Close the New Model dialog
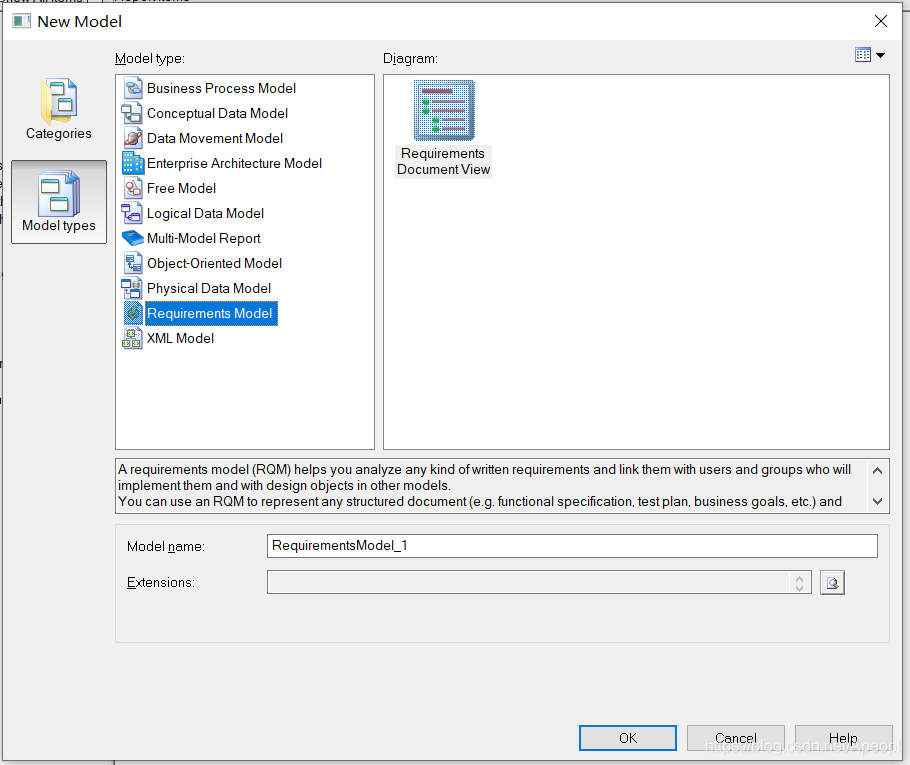The image size is (910, 765). [x=880, y=21]
